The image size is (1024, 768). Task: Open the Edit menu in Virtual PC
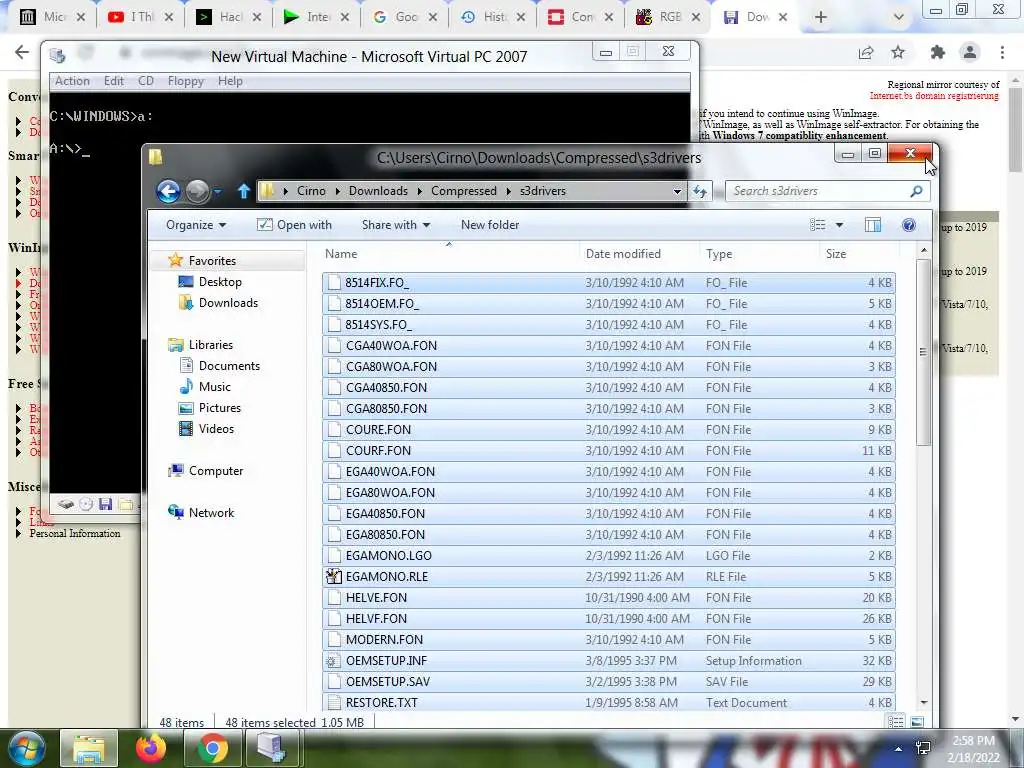(x=114, y=81)
